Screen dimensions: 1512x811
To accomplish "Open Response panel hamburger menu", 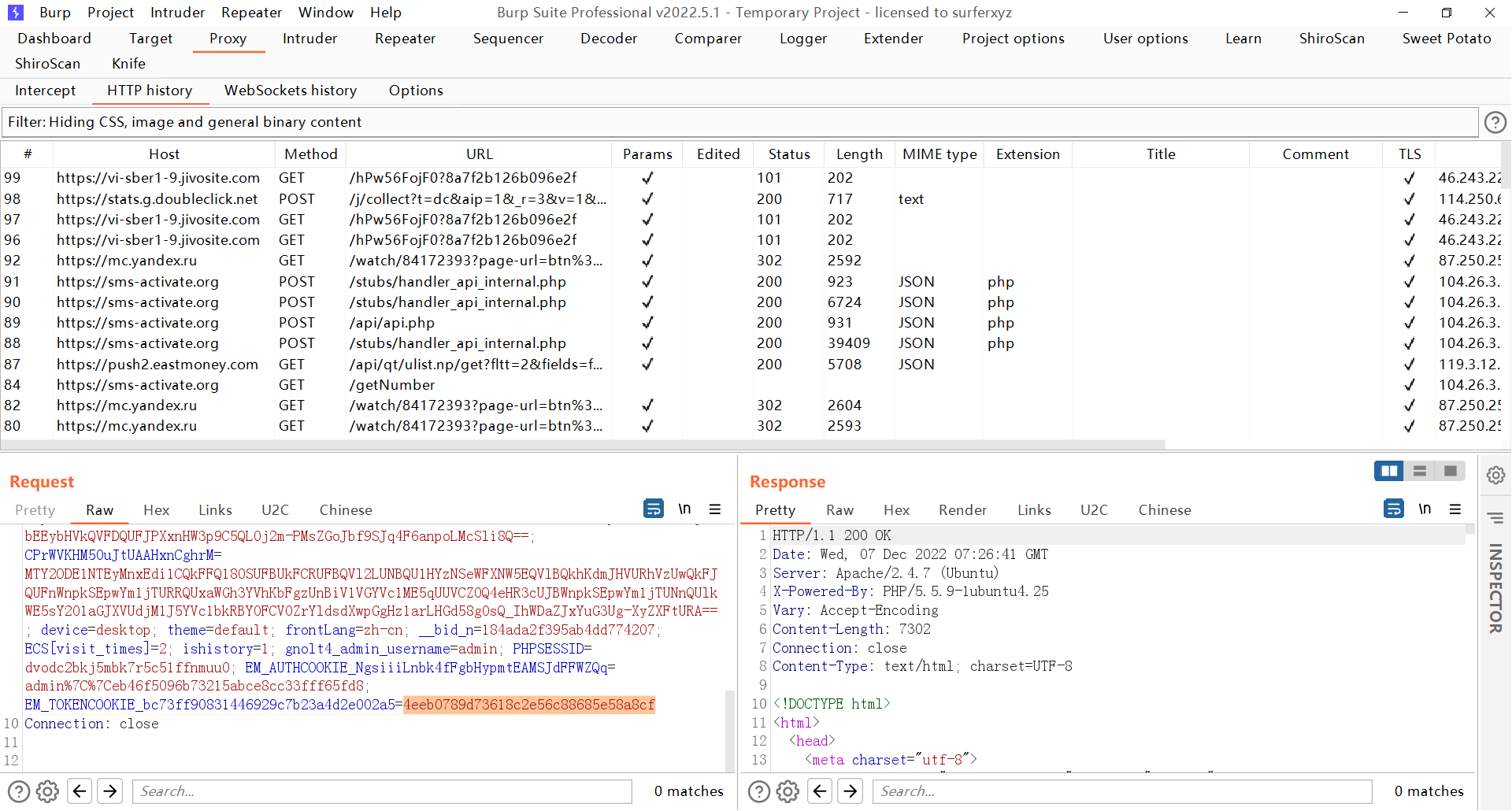I will coord(1455,509).
